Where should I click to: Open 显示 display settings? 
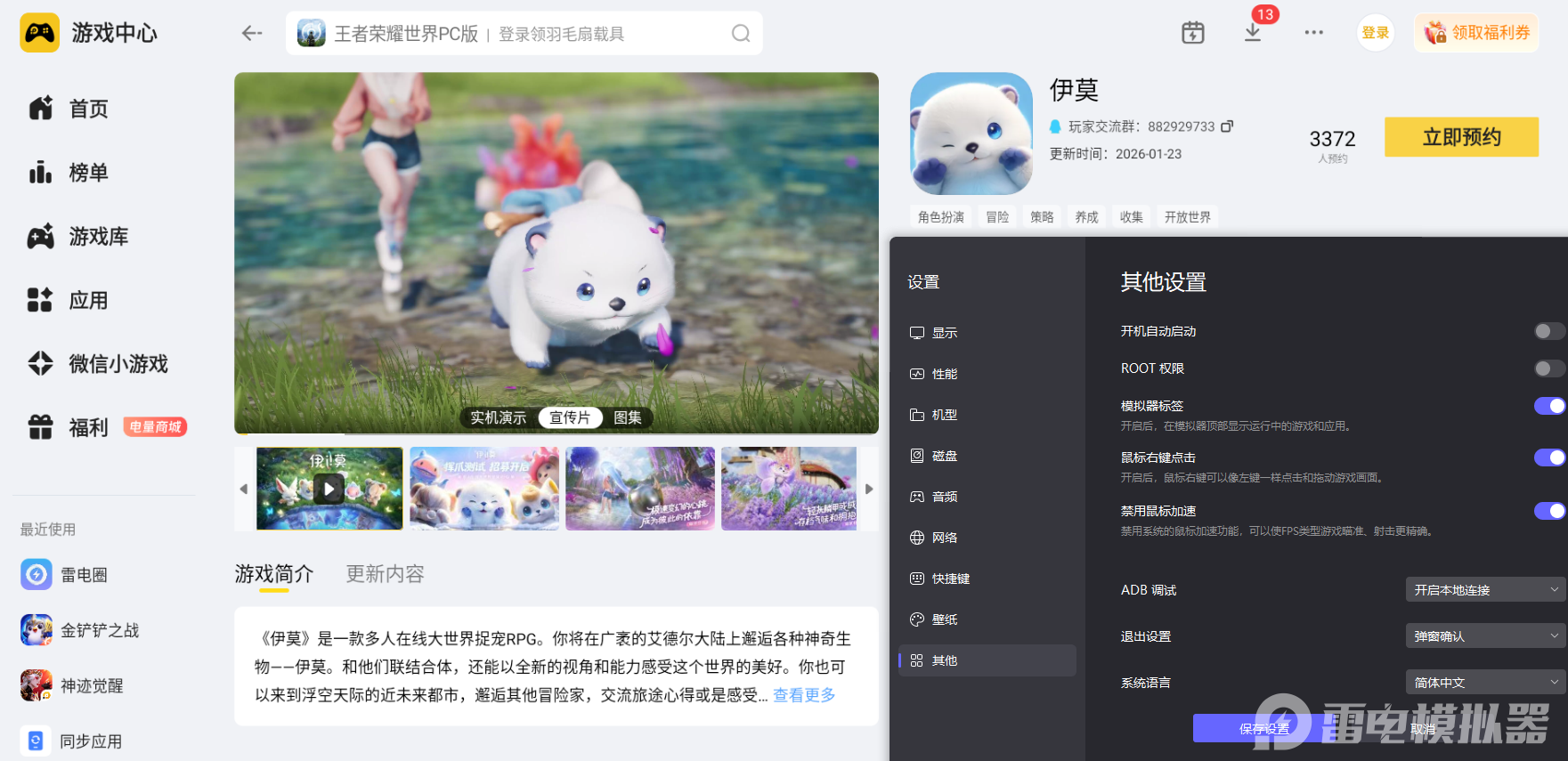[987, 333]
